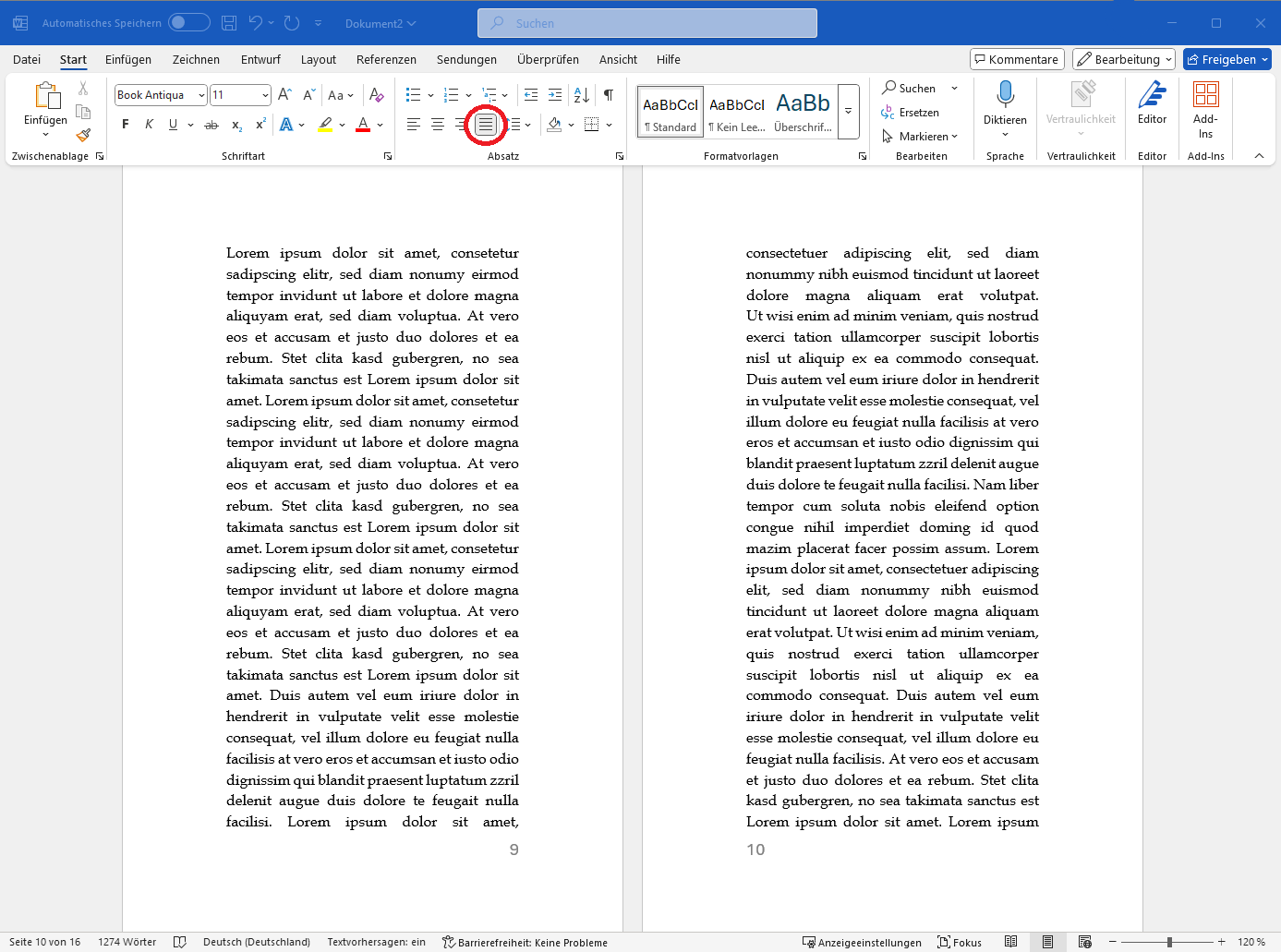Expand the styles gallery more arrow

(849, 112)
